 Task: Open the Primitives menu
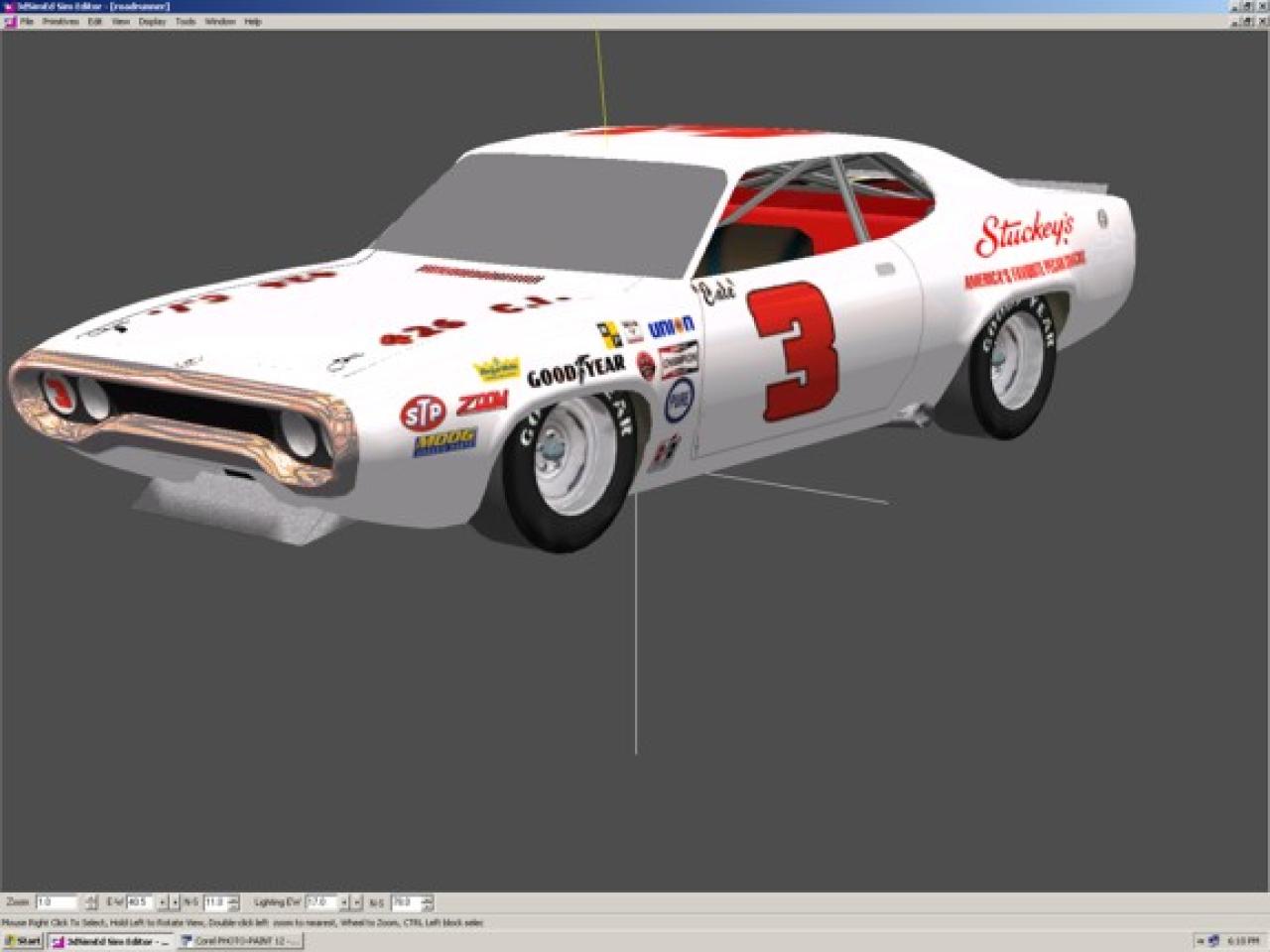coord(60,21)
